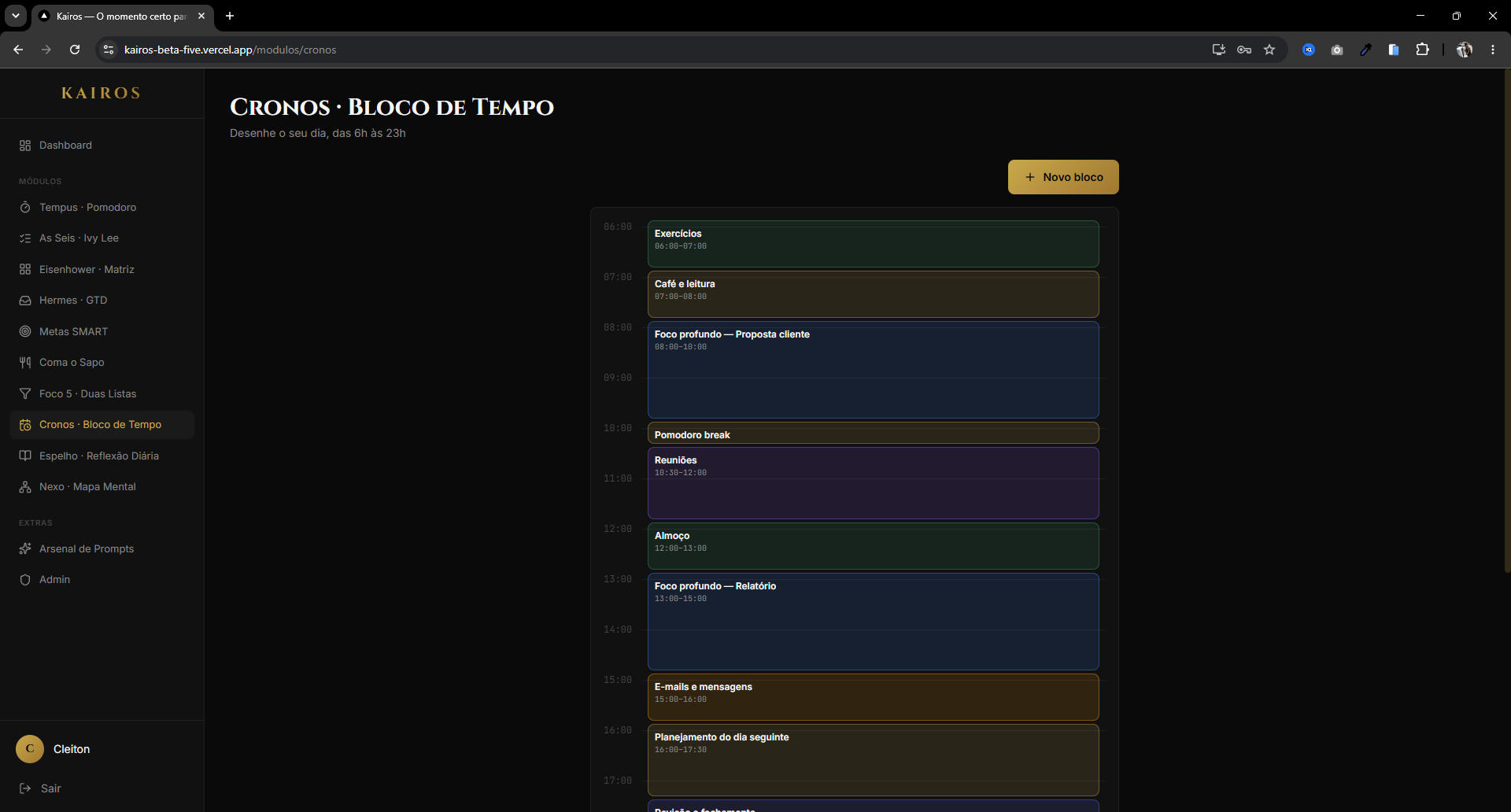The width and height of the screenshot is (1511, 812).
Task: Open the browser extensions puzzle icon
Action: [1422, 50]
